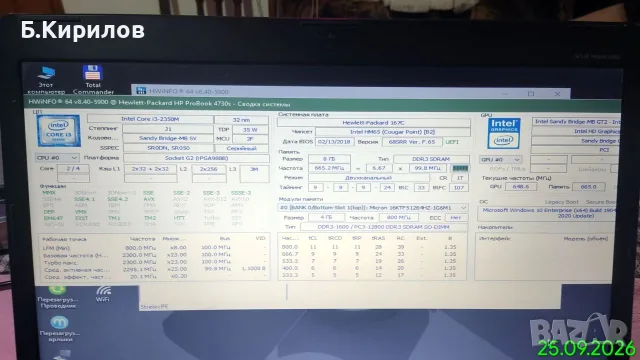Click the 2x256 L2 cache value
This screenshot has width=640, height=360.
[209, 169]
